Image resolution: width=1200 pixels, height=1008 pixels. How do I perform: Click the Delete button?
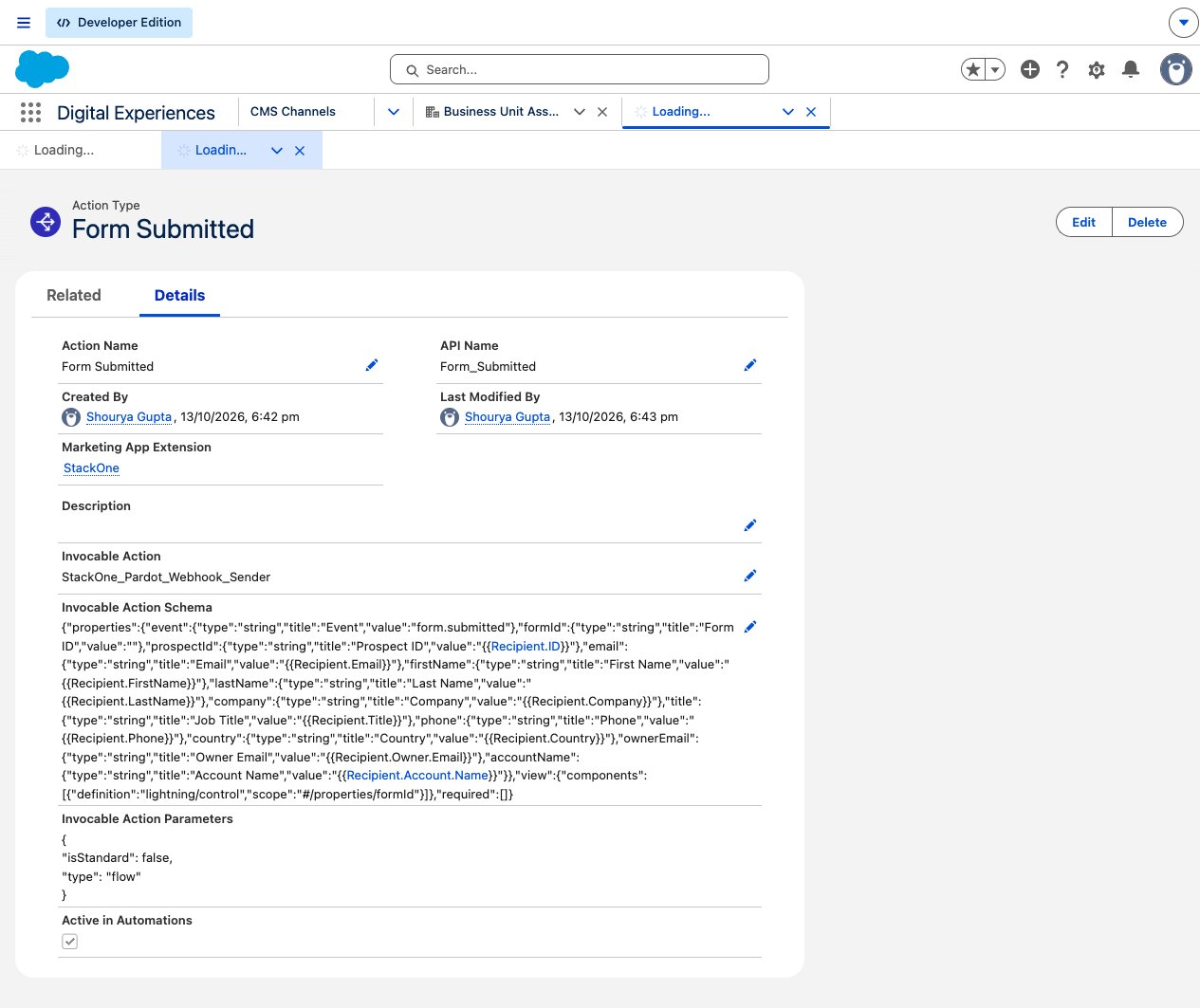(x=1147, y=222)
